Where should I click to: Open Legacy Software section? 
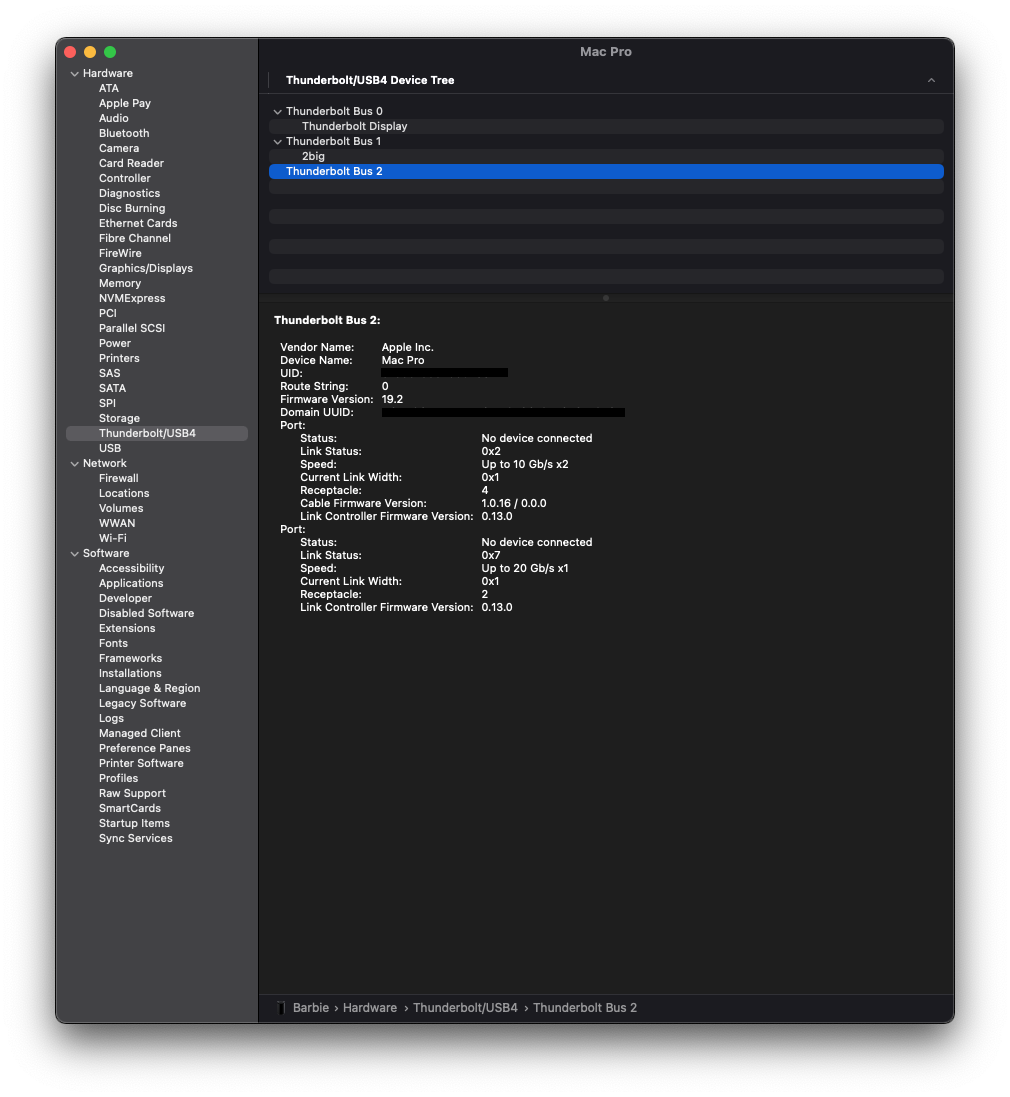point(142,704)
